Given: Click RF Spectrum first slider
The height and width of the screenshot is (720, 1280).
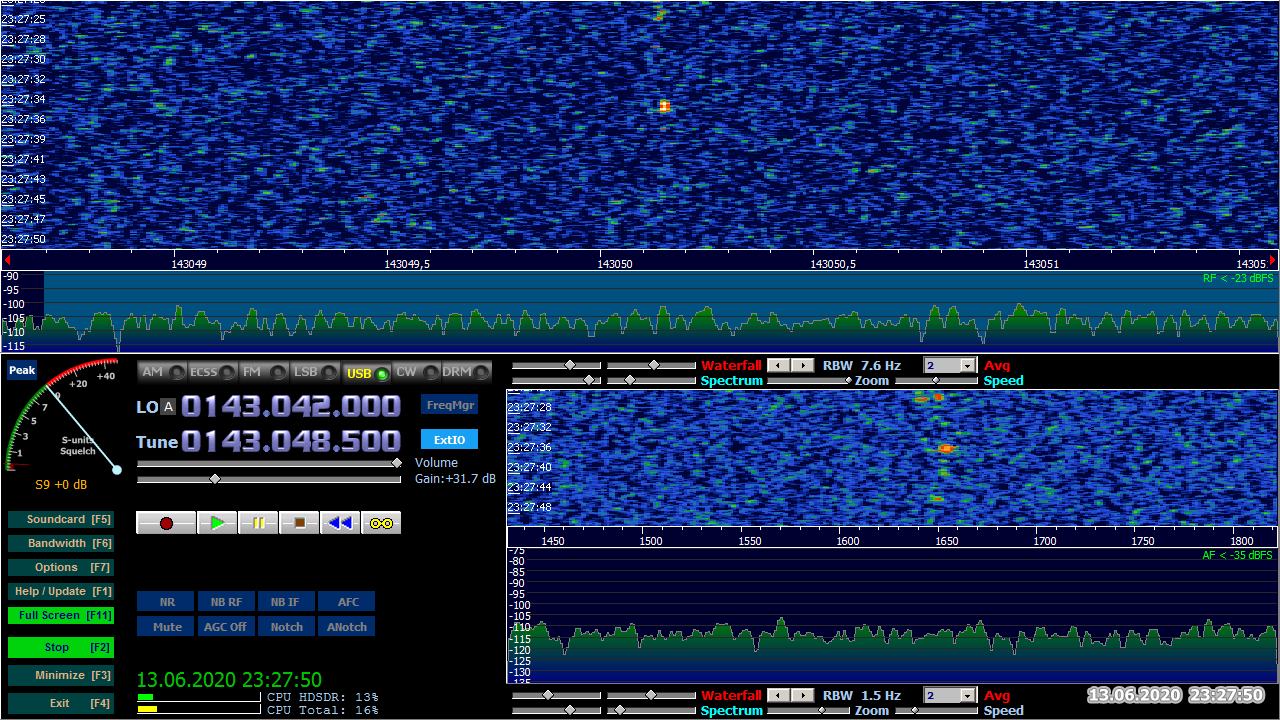Looking at the screenshot, I should (x=557, y=380).
